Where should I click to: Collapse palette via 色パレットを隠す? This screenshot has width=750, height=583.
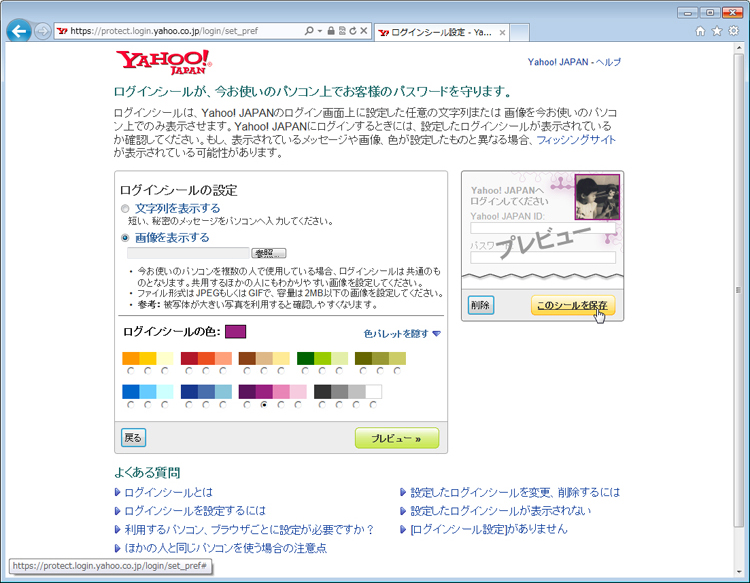(x=402, y=333)
